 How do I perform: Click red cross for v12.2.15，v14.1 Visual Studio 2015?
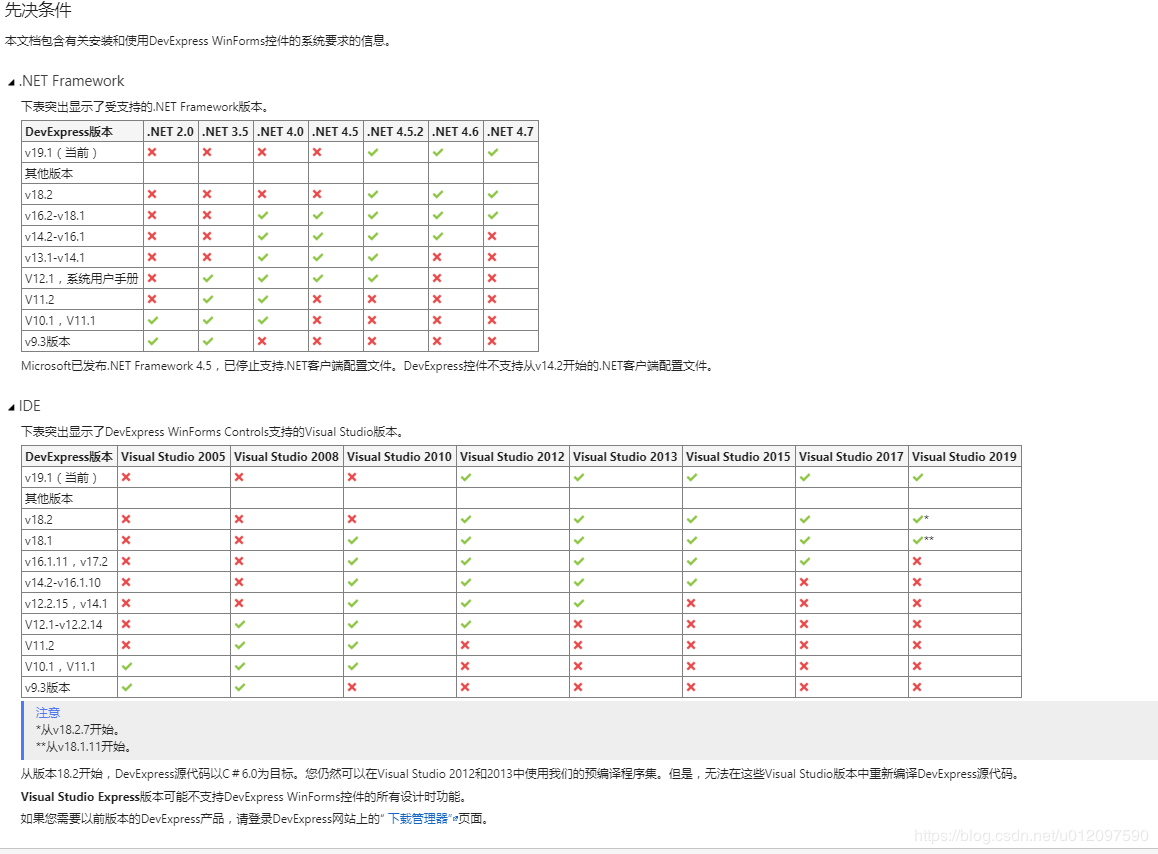(691, 604)
